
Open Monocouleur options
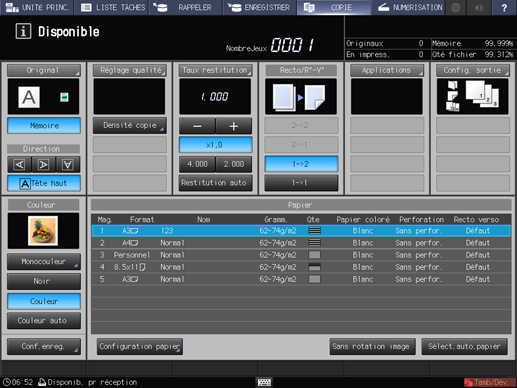coord(44,262)
